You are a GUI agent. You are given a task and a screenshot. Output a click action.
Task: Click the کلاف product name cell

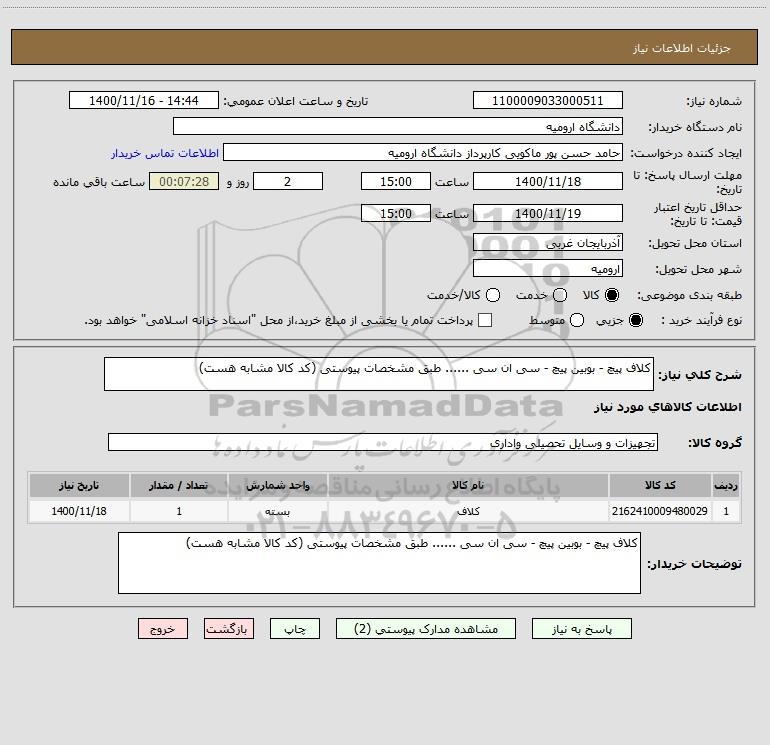(468, 511)
